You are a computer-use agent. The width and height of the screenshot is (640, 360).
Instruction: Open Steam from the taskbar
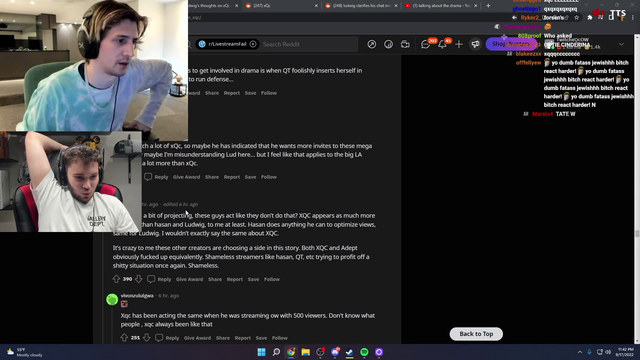click(x=349, y=352)
